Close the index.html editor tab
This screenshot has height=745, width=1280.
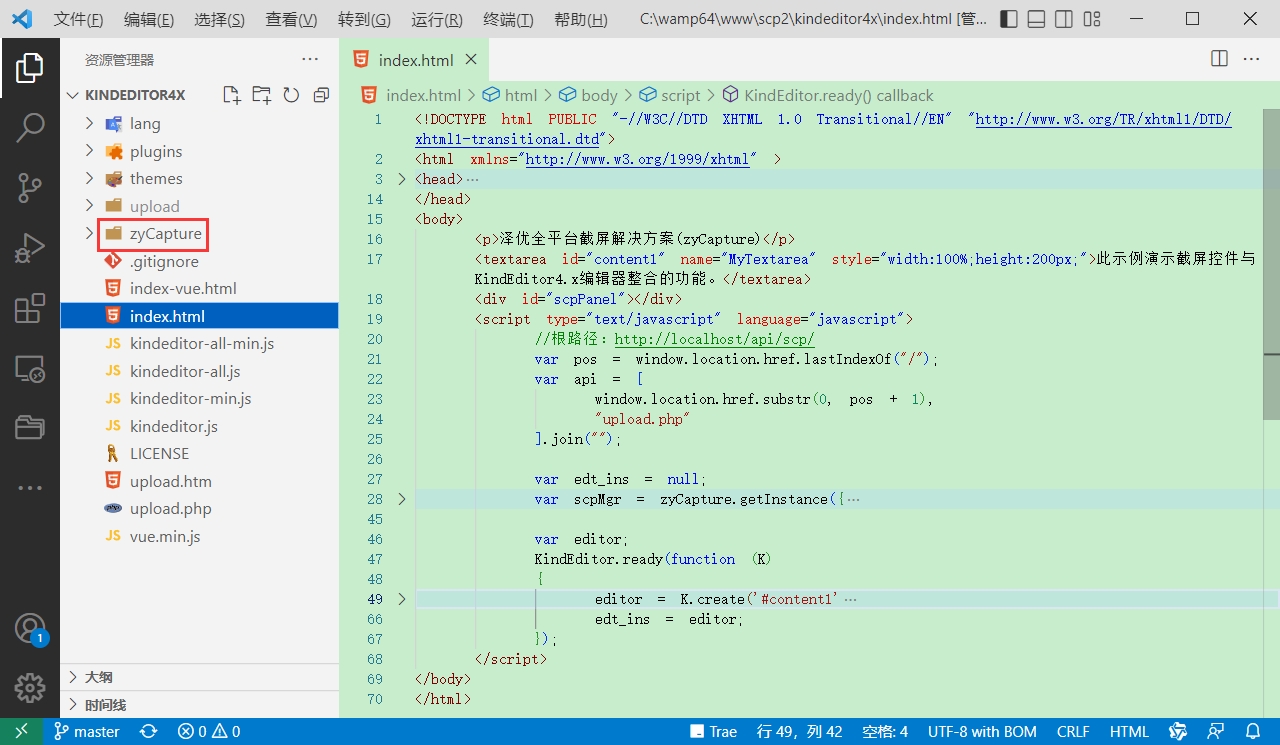click(x=471, y=60)
